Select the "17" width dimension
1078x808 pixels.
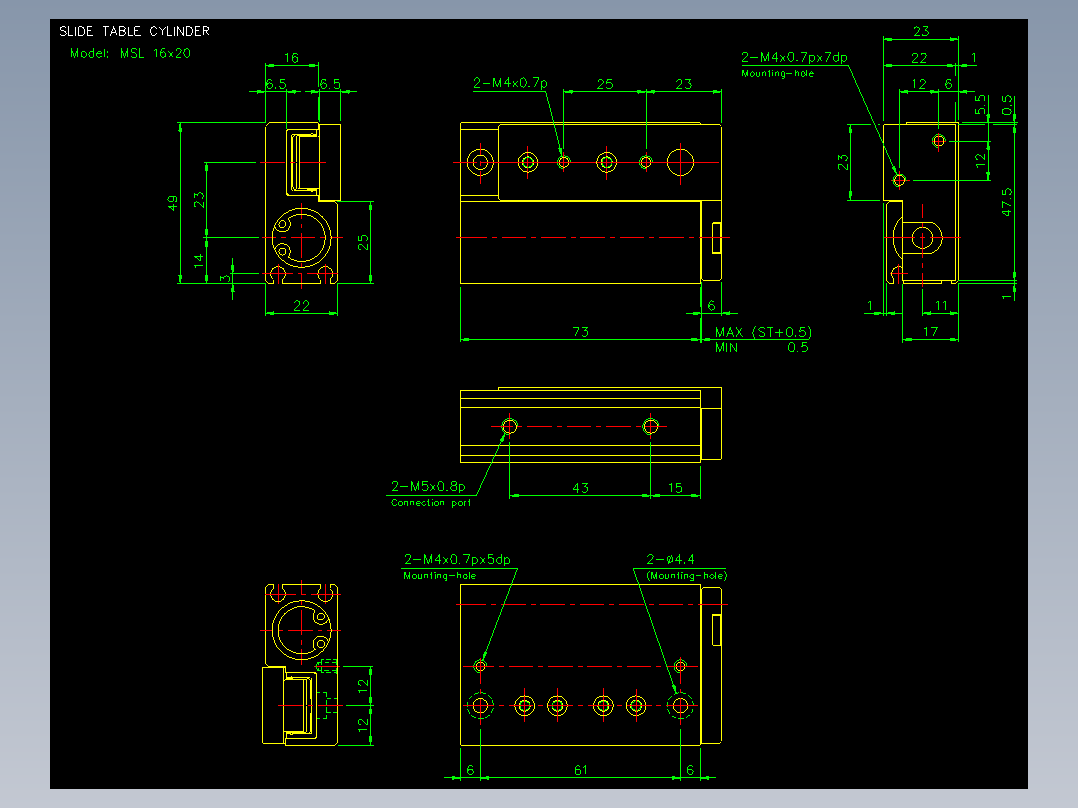tap(930, 331)
